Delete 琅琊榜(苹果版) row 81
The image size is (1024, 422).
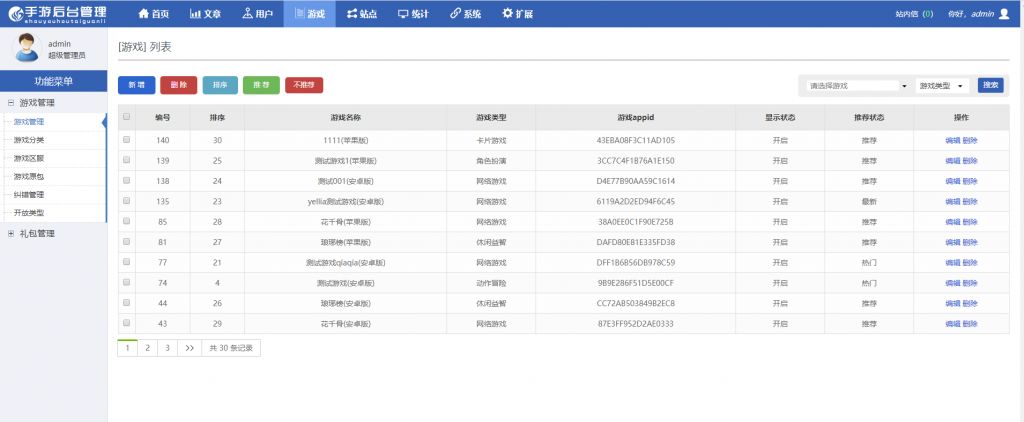[970, 242]
